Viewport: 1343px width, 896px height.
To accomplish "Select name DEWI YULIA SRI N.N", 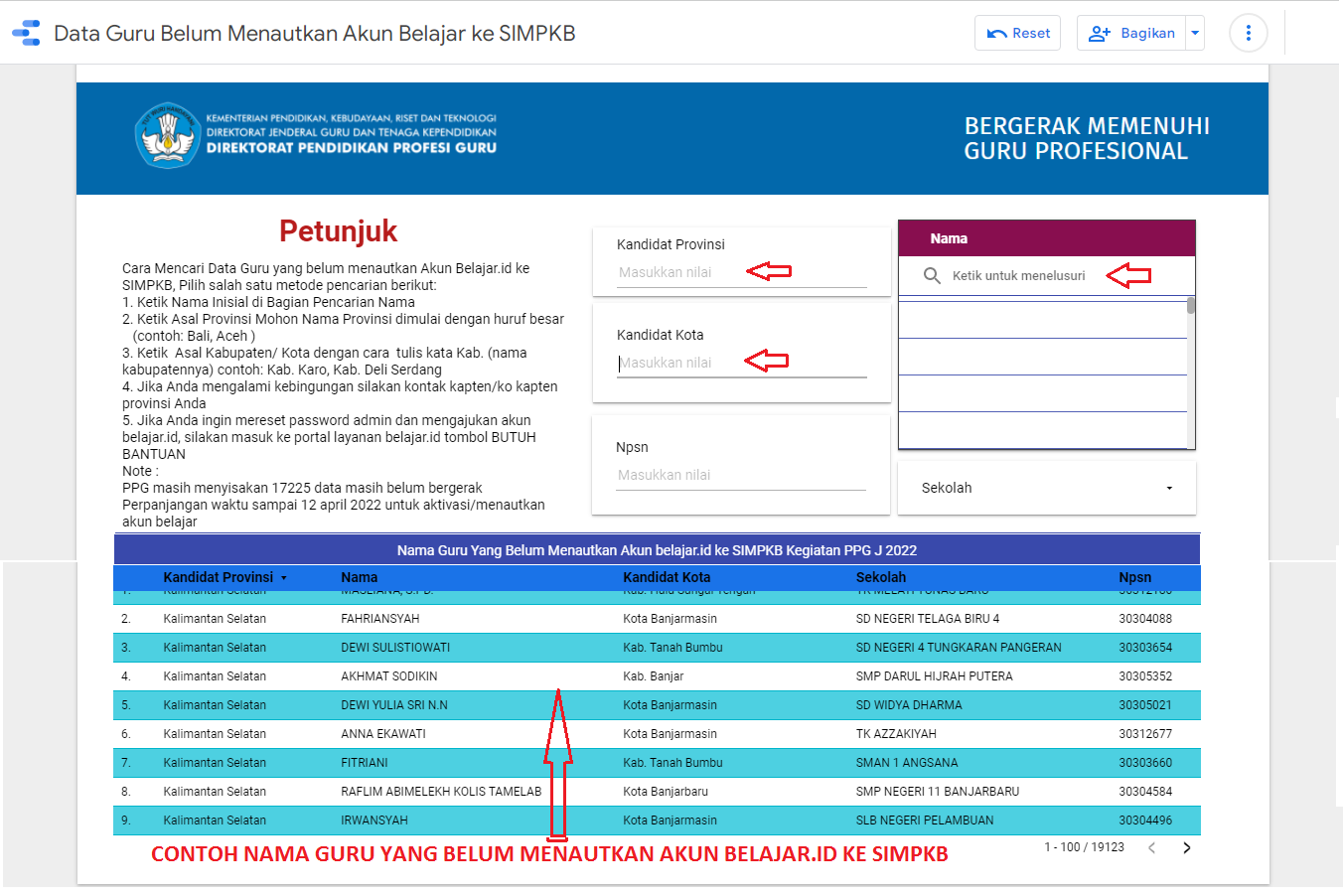I will 394,705.
